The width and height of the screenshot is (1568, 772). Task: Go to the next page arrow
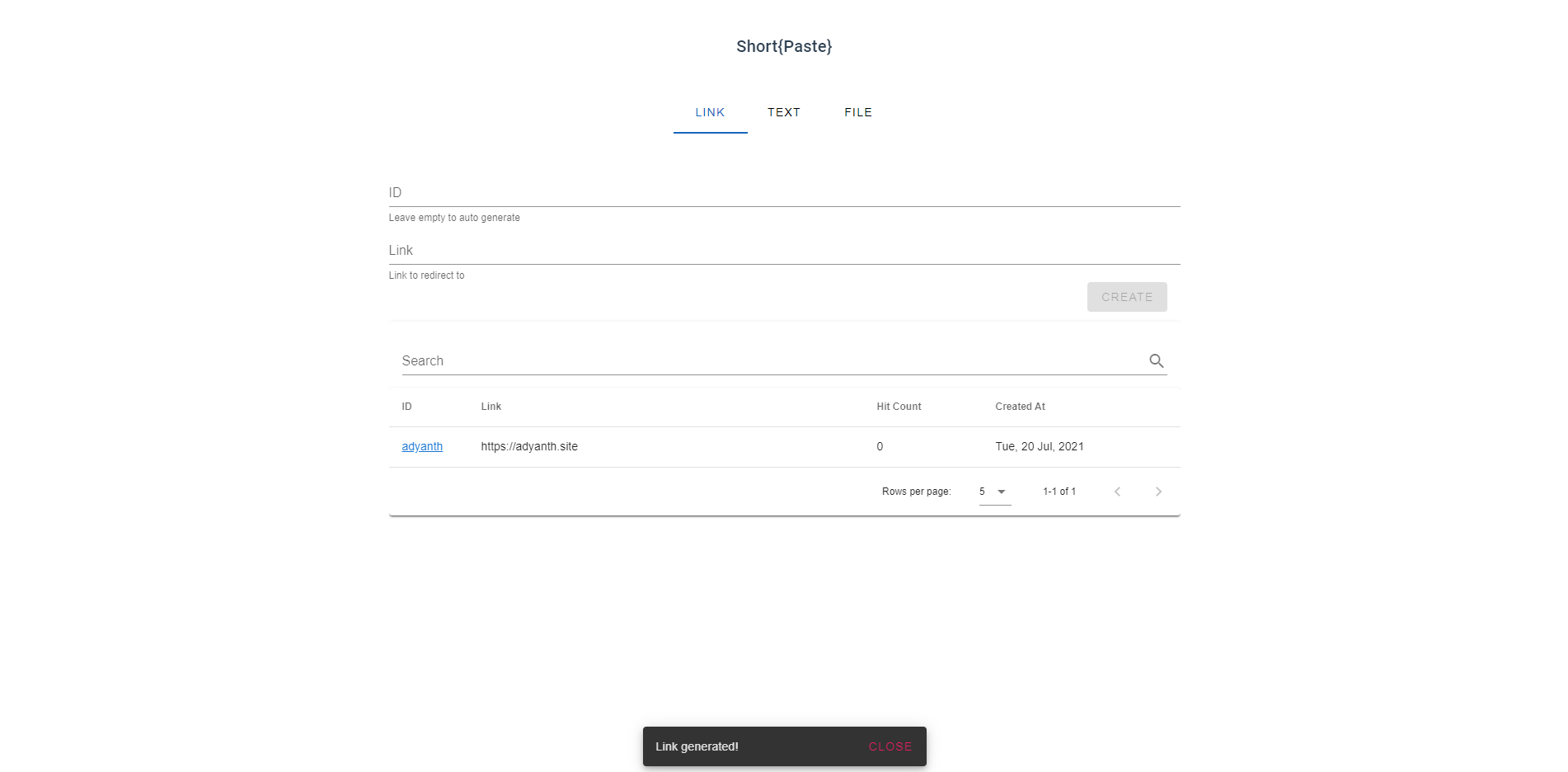click(1158, 492)
